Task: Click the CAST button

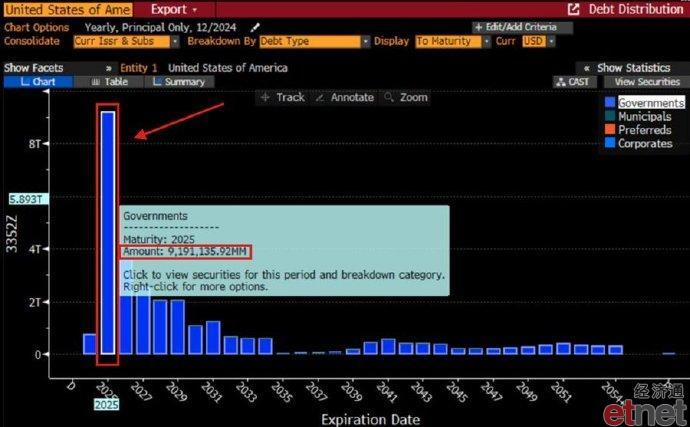Action: click(574, 82)
